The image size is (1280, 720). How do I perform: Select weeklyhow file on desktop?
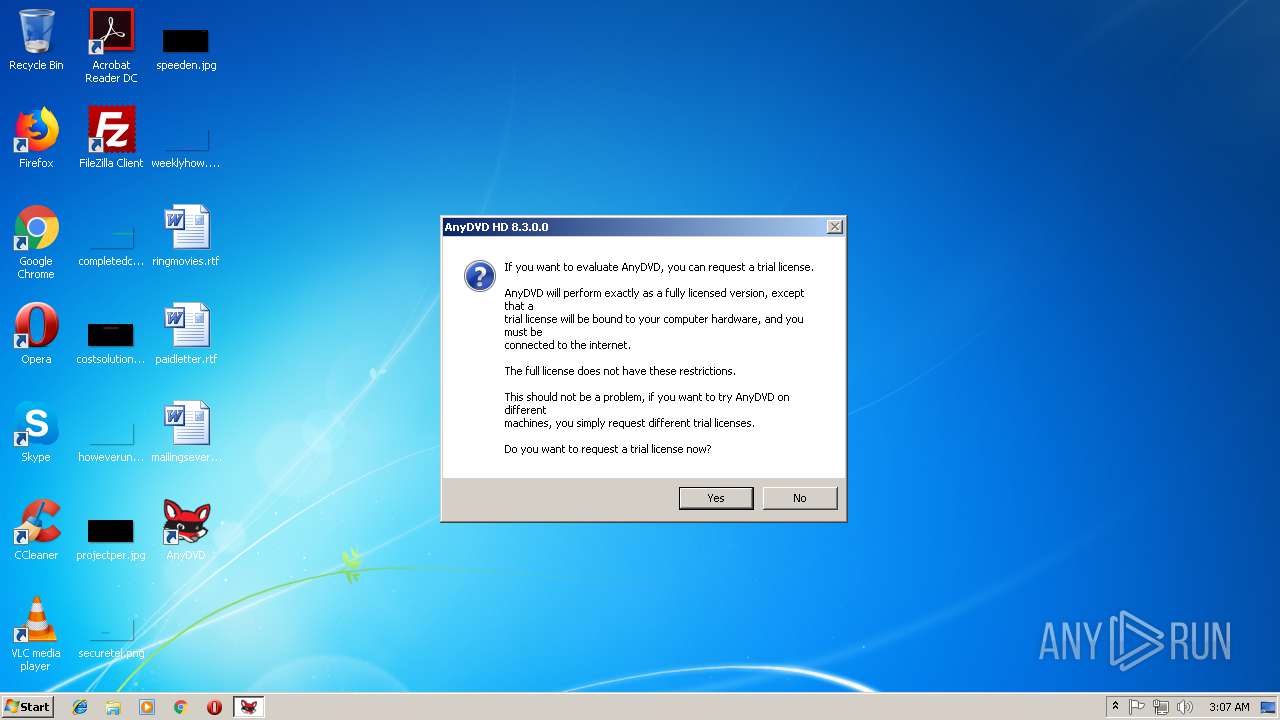point(186,145)
